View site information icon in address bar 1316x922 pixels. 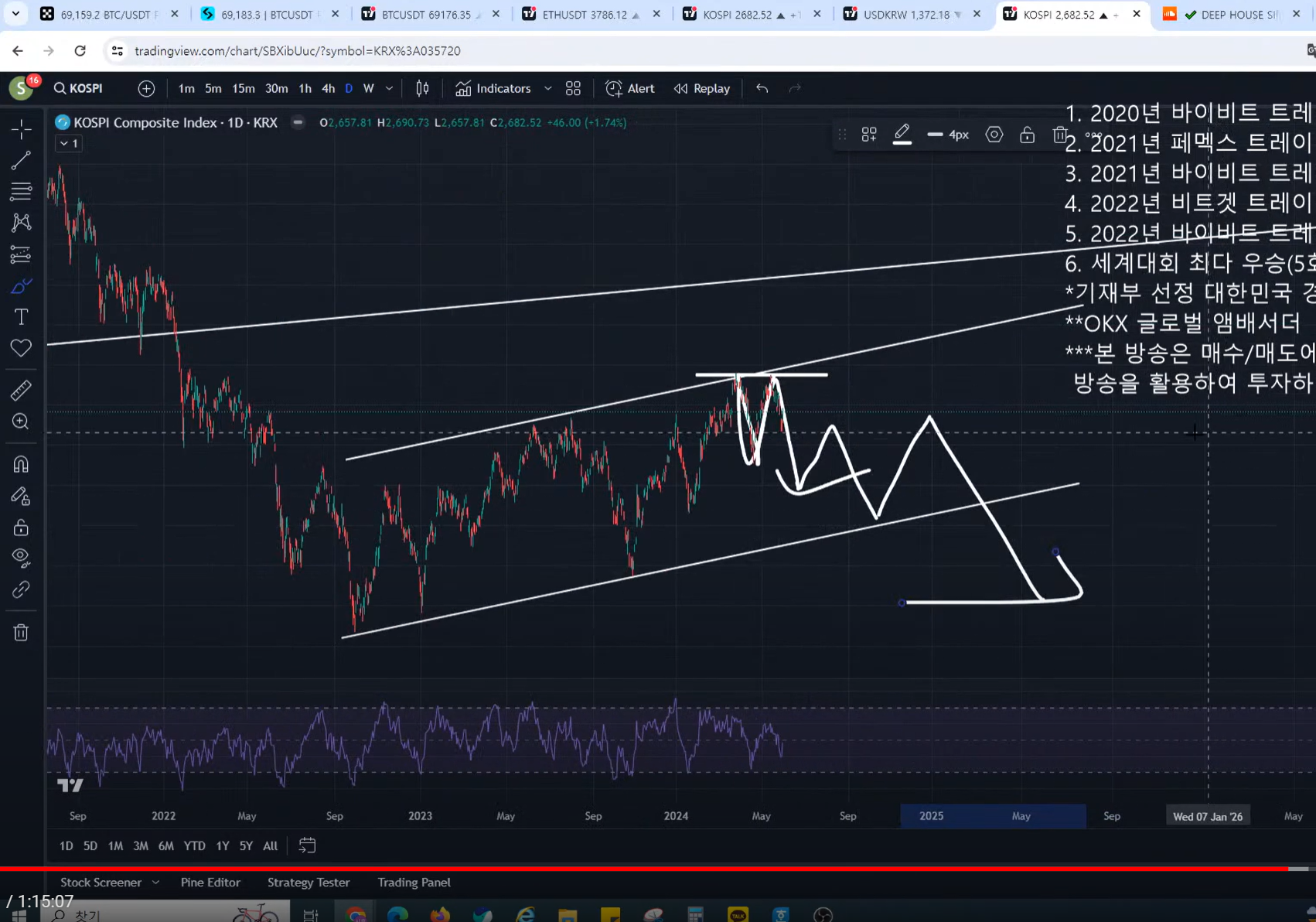point(117,51)
